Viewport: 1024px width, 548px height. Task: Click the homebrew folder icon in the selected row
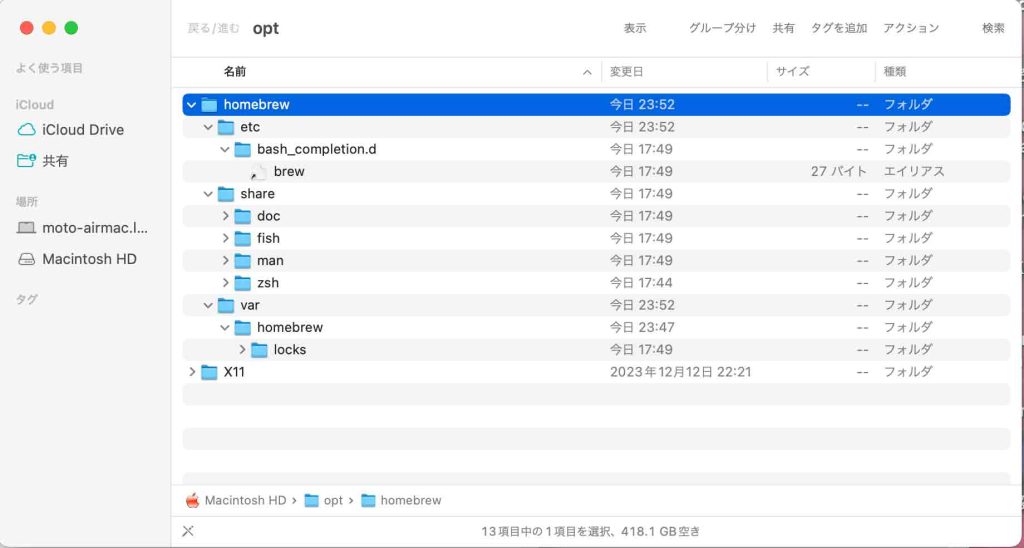click(x=209, y=105)
